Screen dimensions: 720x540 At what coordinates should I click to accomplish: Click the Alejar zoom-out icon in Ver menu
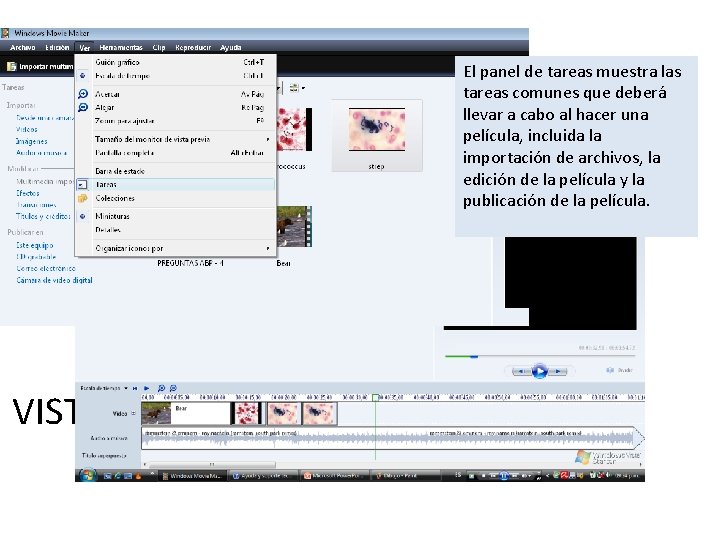pyautogui.click(x=83, y=107)
